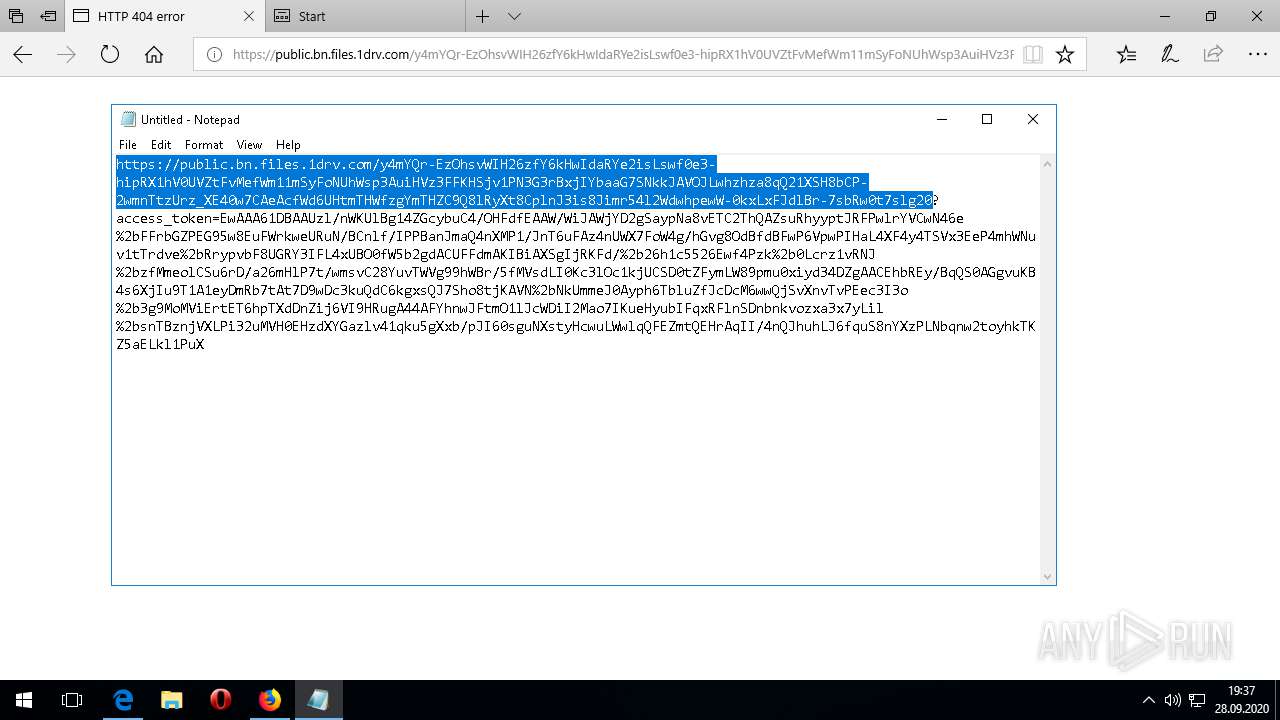Open the network status tray icon
1280x720 pixels.
coord(1197,700)
